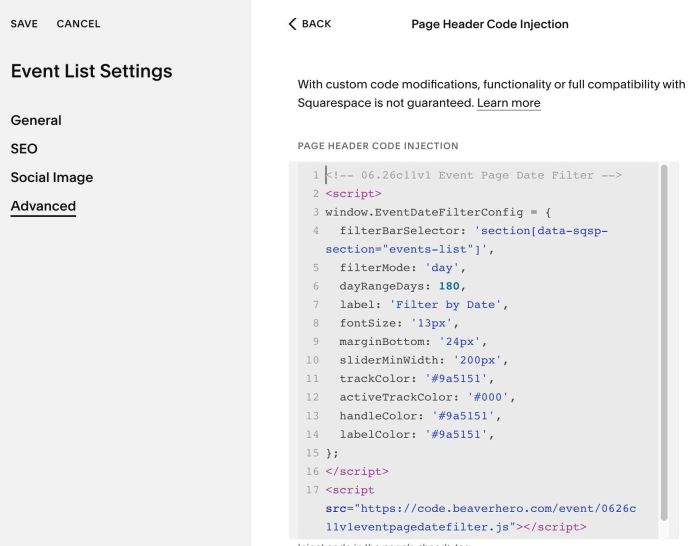Follow the Learn more link

click(508, 103)
